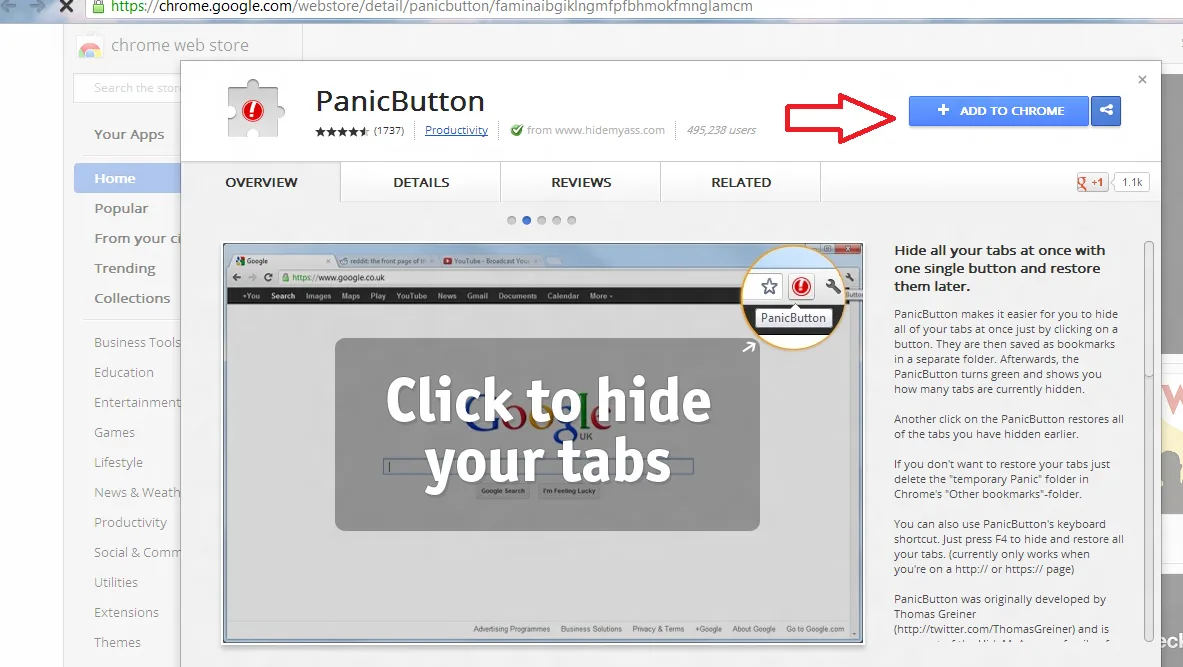Image resolution: width=1183 pixels, height=667 pixels.
Task: Select Trending in the sidebar
Action: coord(125,268)
